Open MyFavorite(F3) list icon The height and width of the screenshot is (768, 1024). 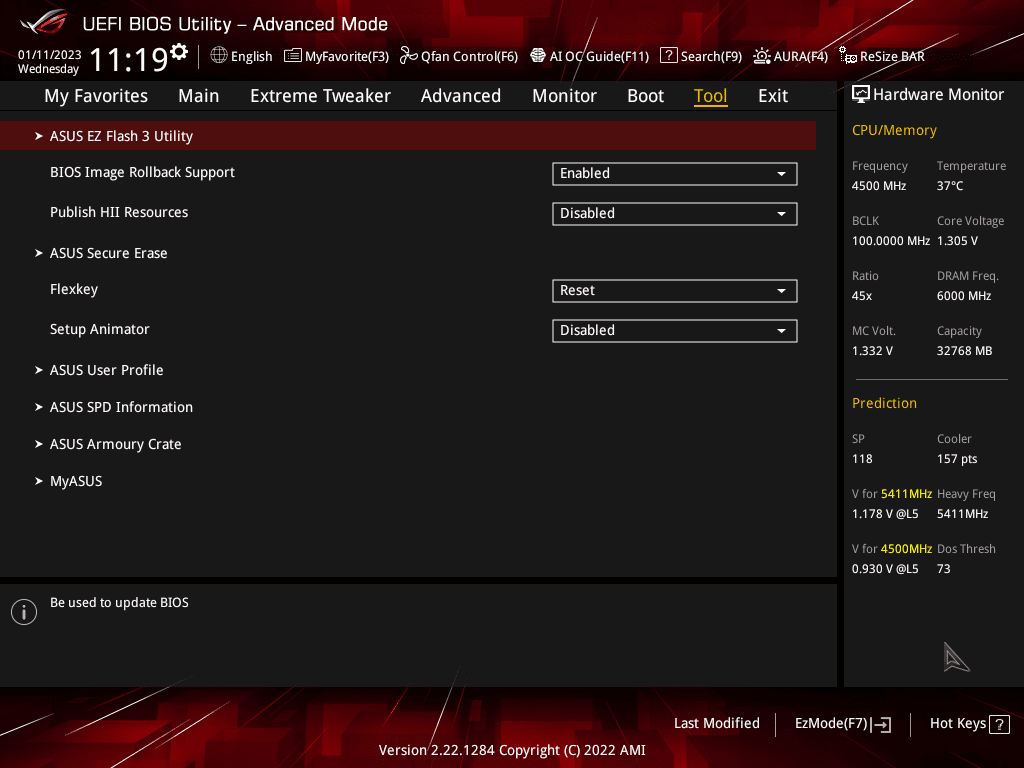293,56
